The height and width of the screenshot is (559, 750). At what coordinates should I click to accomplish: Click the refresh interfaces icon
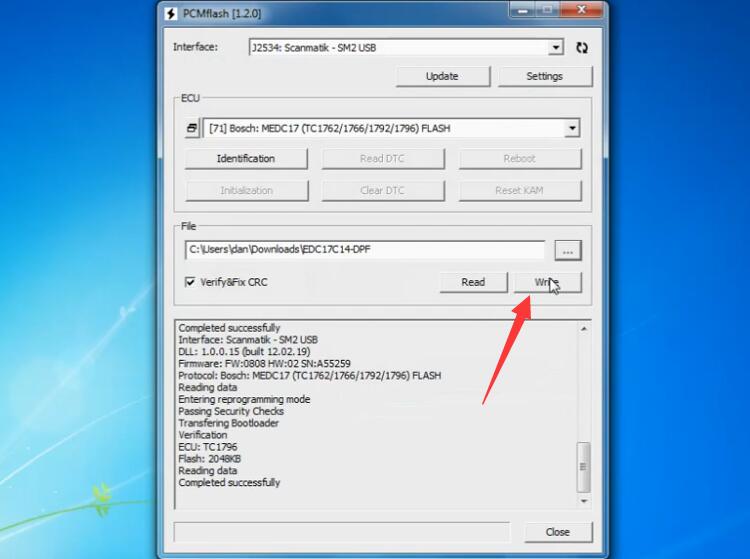tap(582, 48)
